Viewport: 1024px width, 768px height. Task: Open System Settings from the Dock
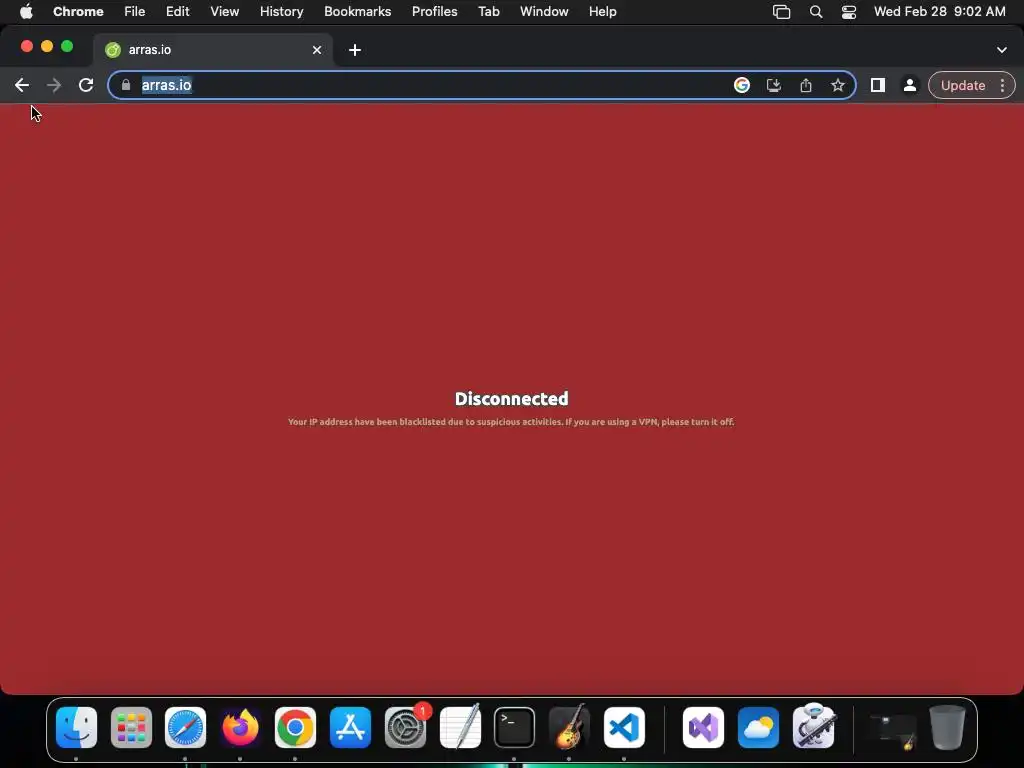pyautogui.click(x=405, y=727)
